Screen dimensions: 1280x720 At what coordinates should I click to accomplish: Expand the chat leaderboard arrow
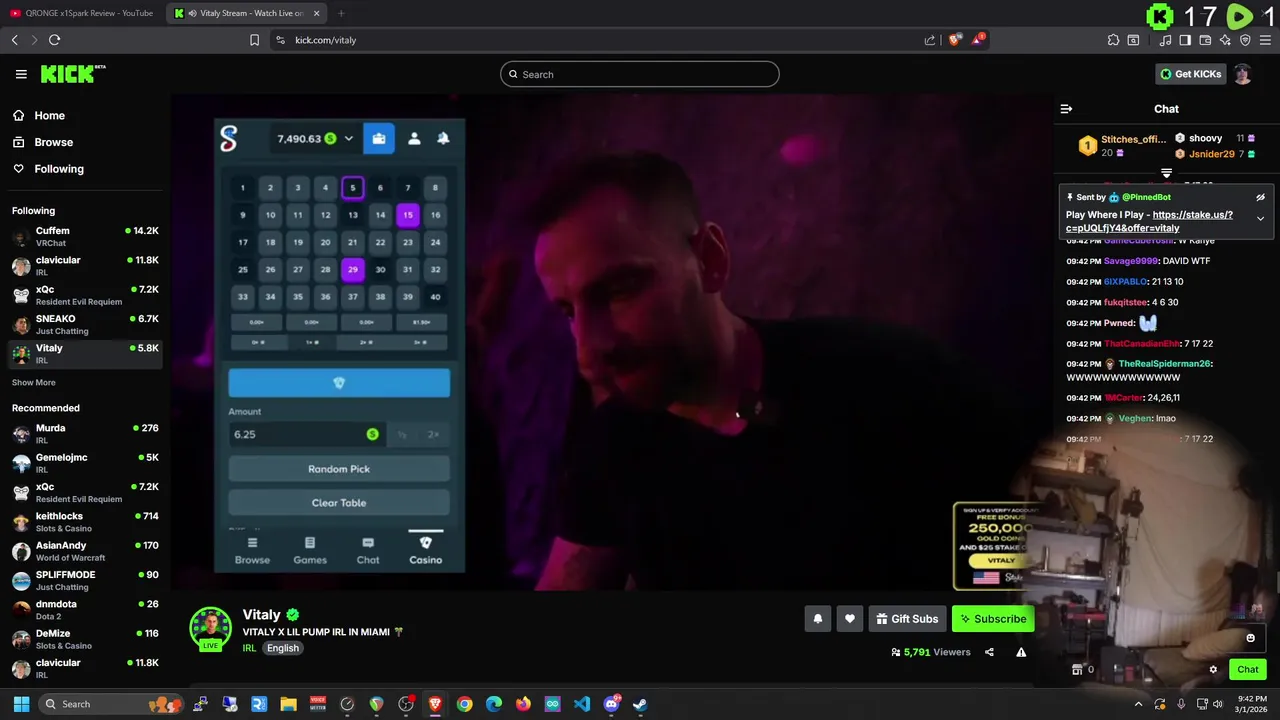(1166, 174)
